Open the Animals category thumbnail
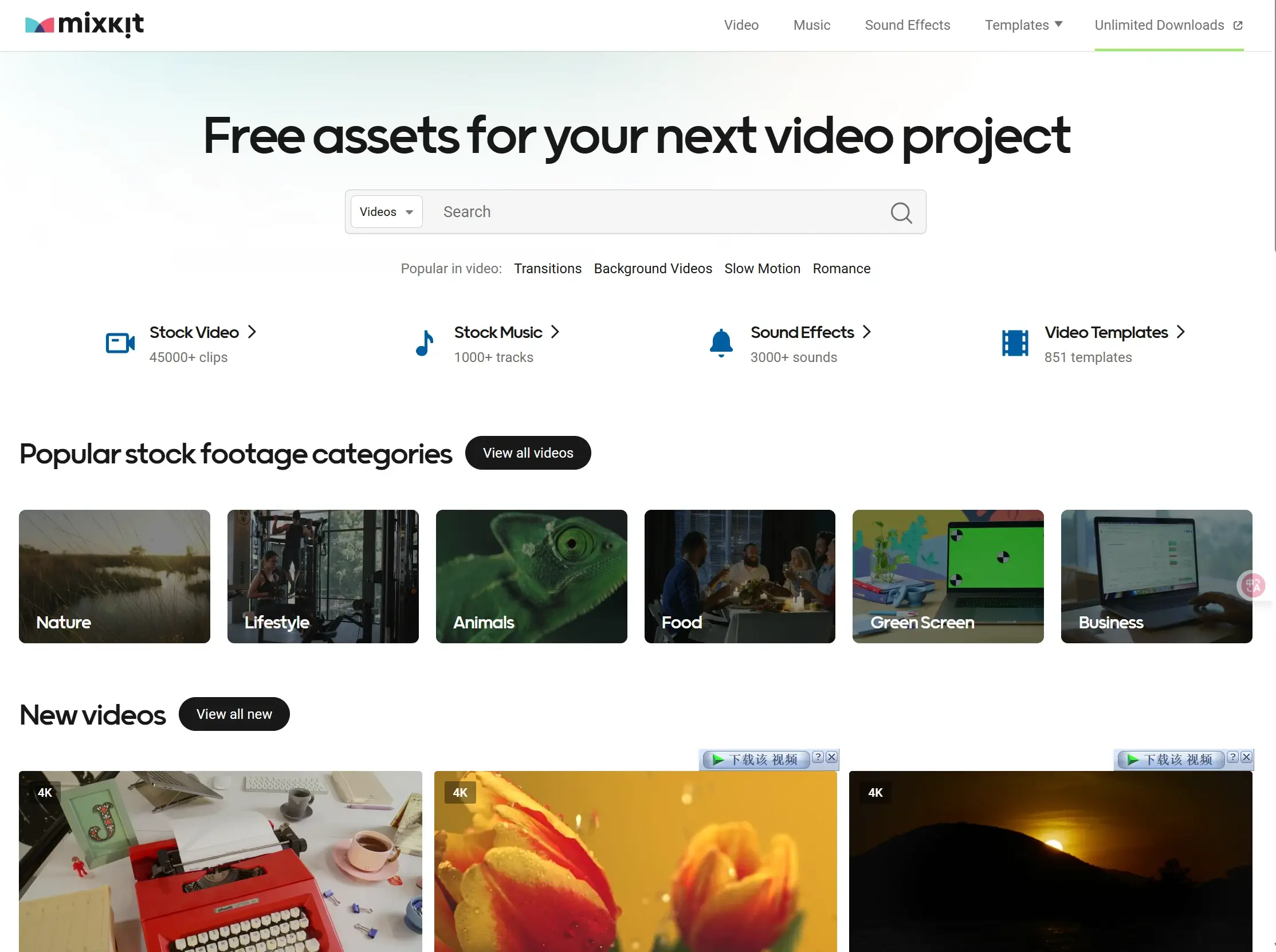Screen dimensions: 1276x952 pos(531,576)
